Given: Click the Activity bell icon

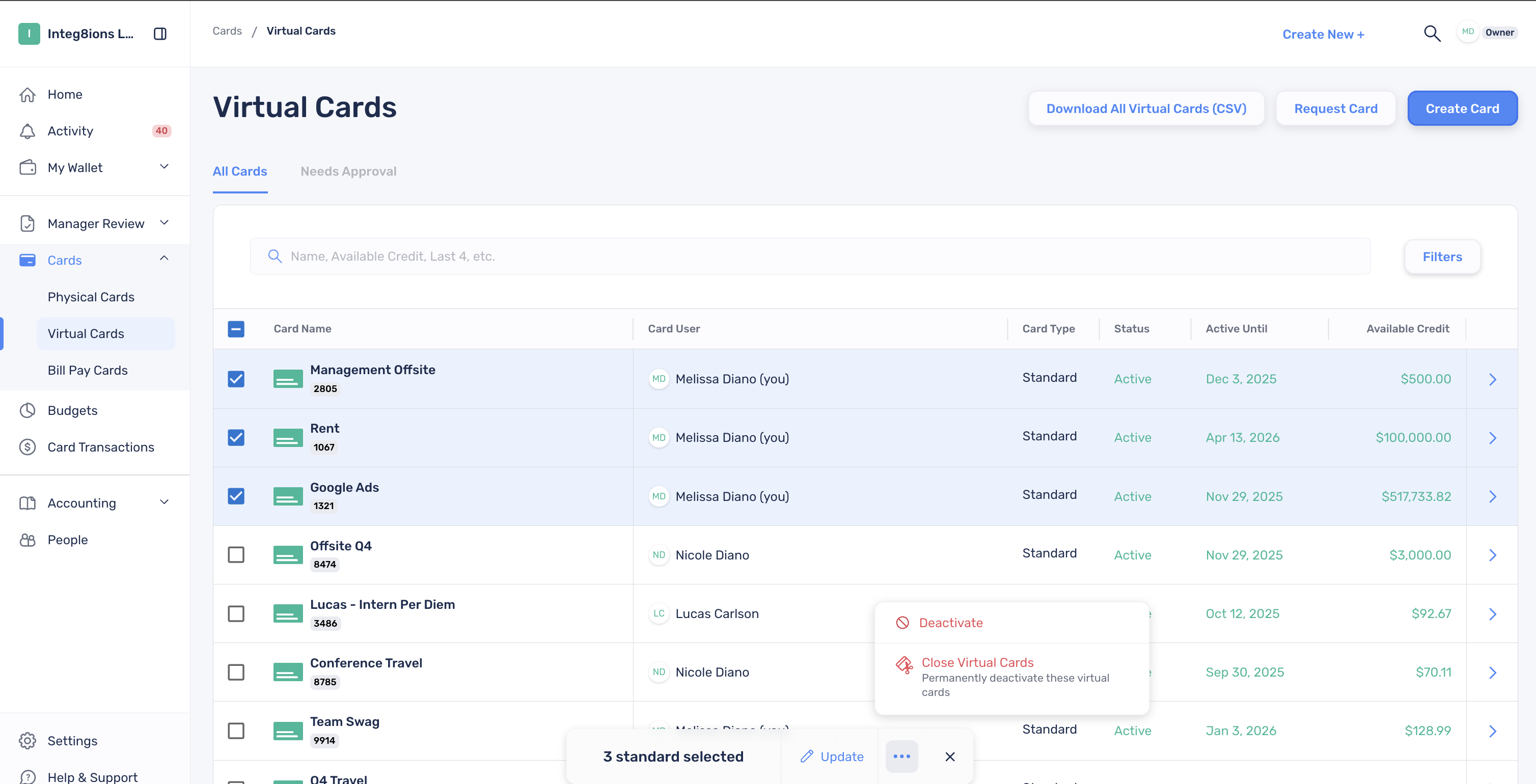Looking at the screenshot, I should [28, 131].
